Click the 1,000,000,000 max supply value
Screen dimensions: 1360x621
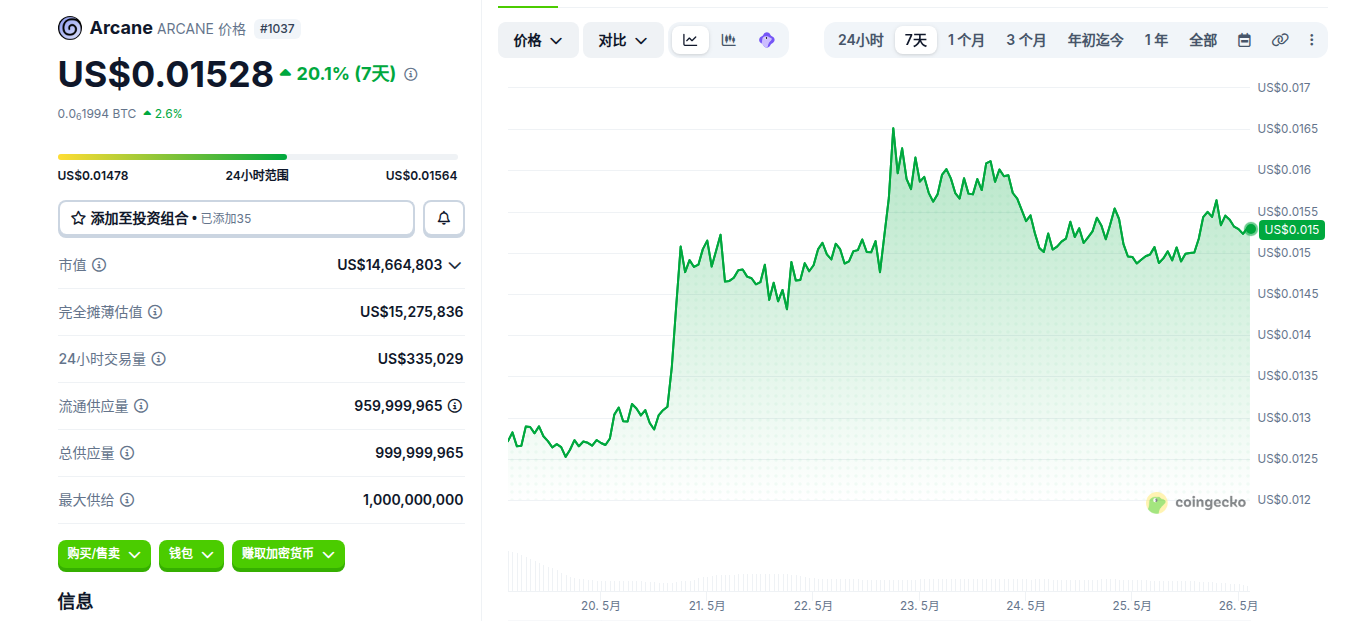413,500
